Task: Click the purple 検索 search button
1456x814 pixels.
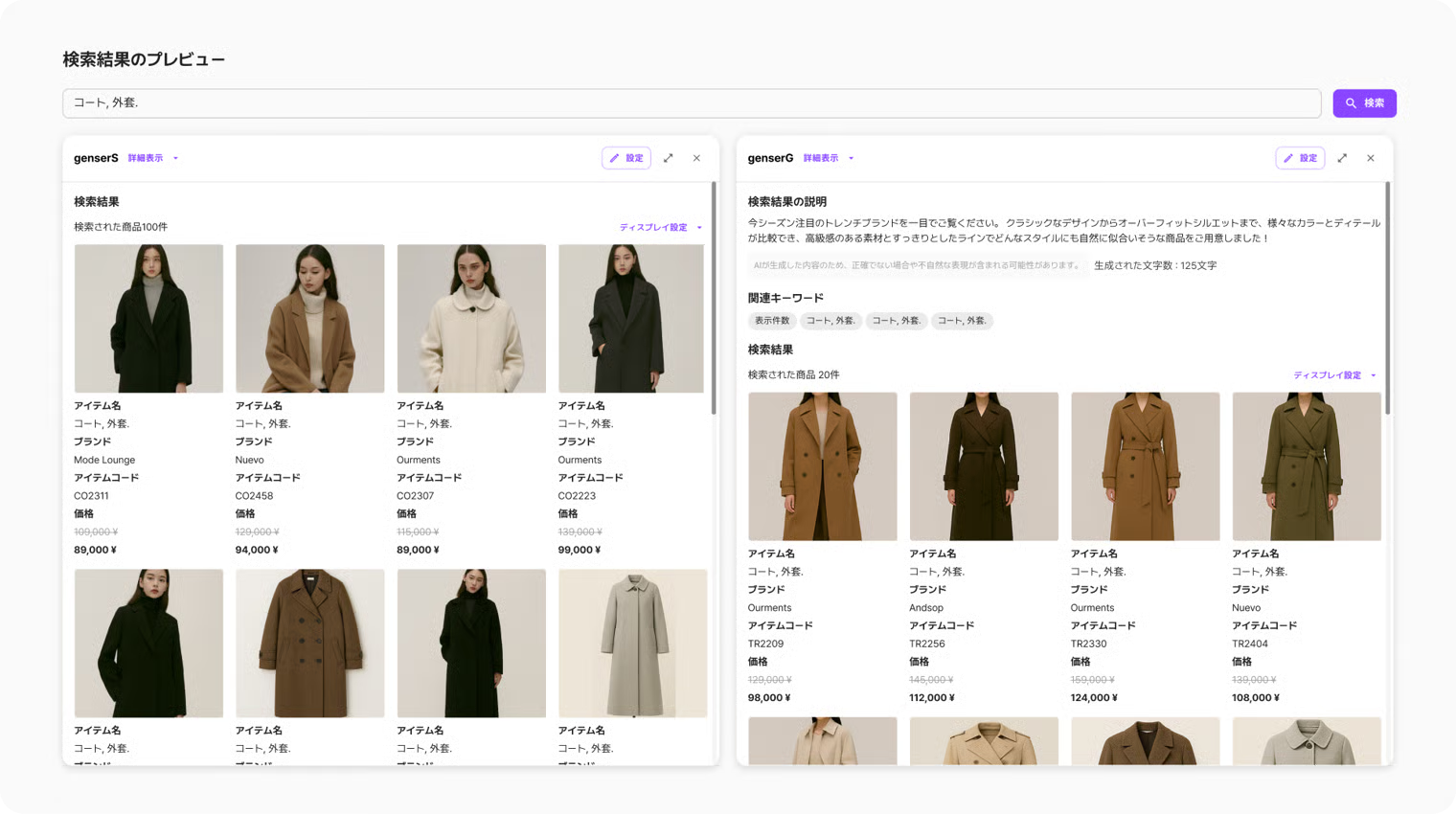Action: pyautogui.click(x=1364, y=103)
